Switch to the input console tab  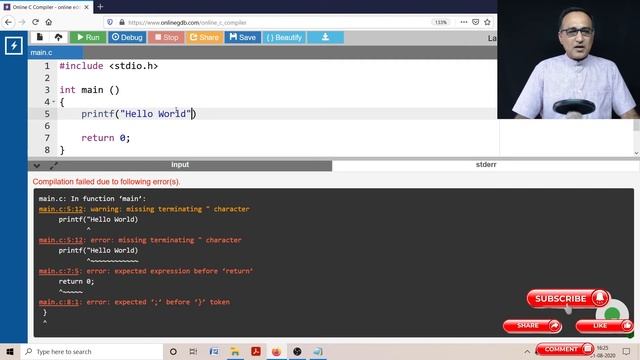[x=180, y=165]
